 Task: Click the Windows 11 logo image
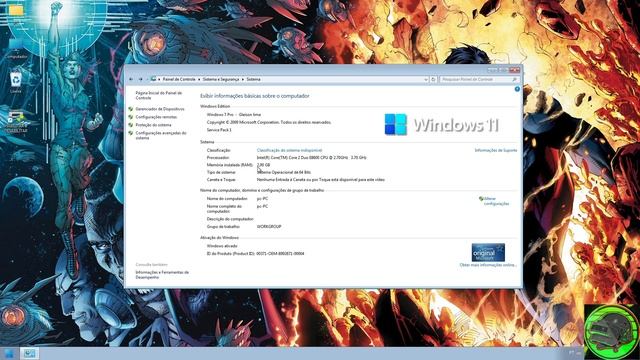point(441,124)
